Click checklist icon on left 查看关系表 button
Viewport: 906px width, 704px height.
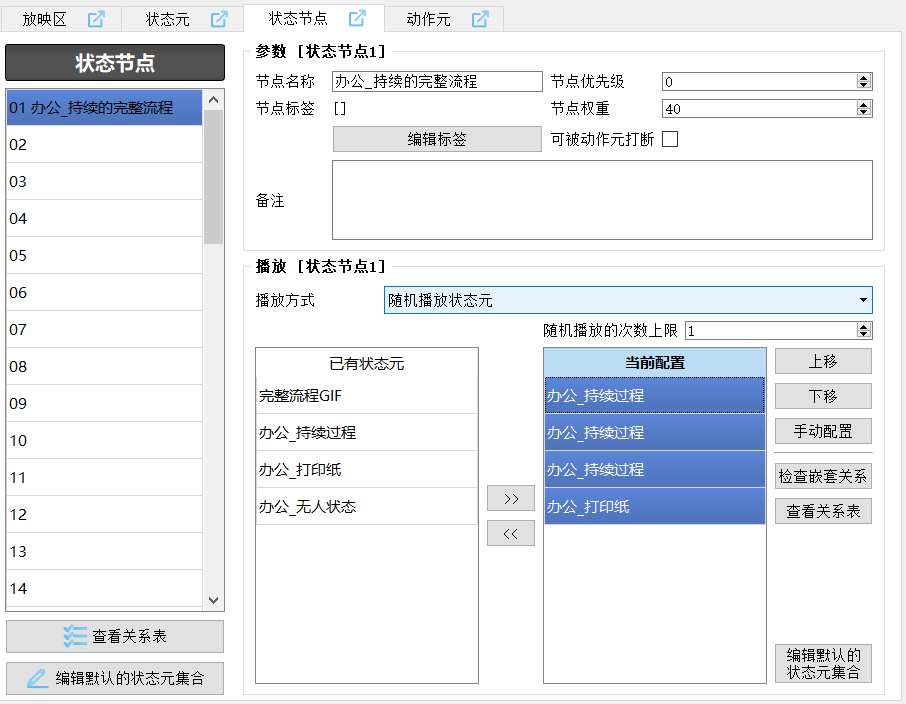[75, 636]
